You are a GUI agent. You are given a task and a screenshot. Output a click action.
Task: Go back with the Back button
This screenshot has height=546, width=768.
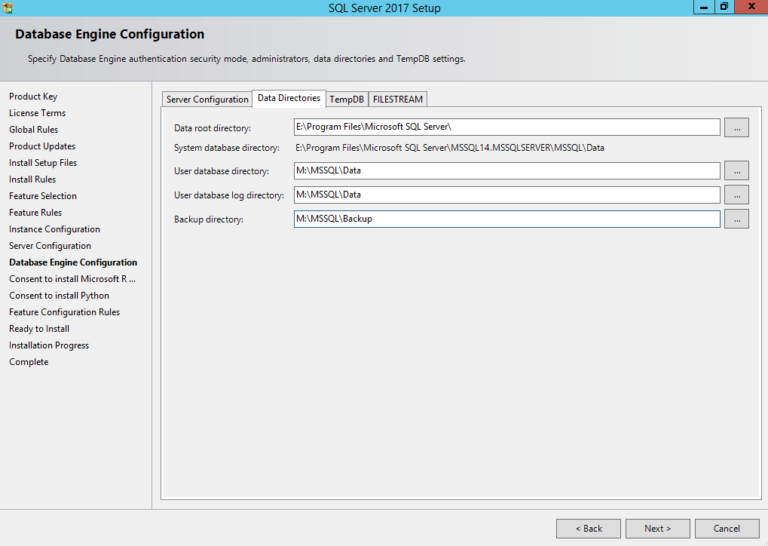(x=588, y=529)
